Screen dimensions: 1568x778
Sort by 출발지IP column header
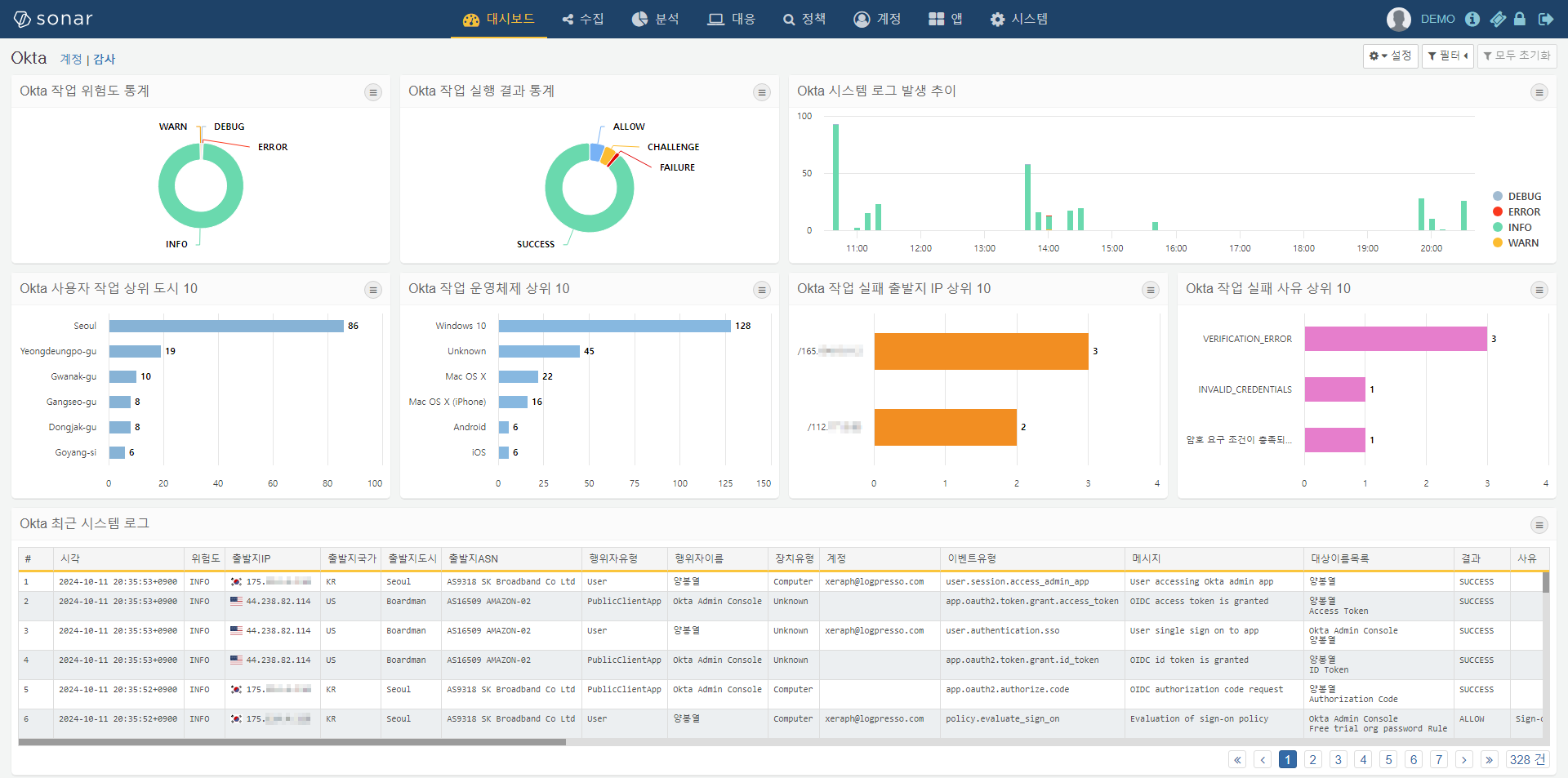(x=273, y=558)
